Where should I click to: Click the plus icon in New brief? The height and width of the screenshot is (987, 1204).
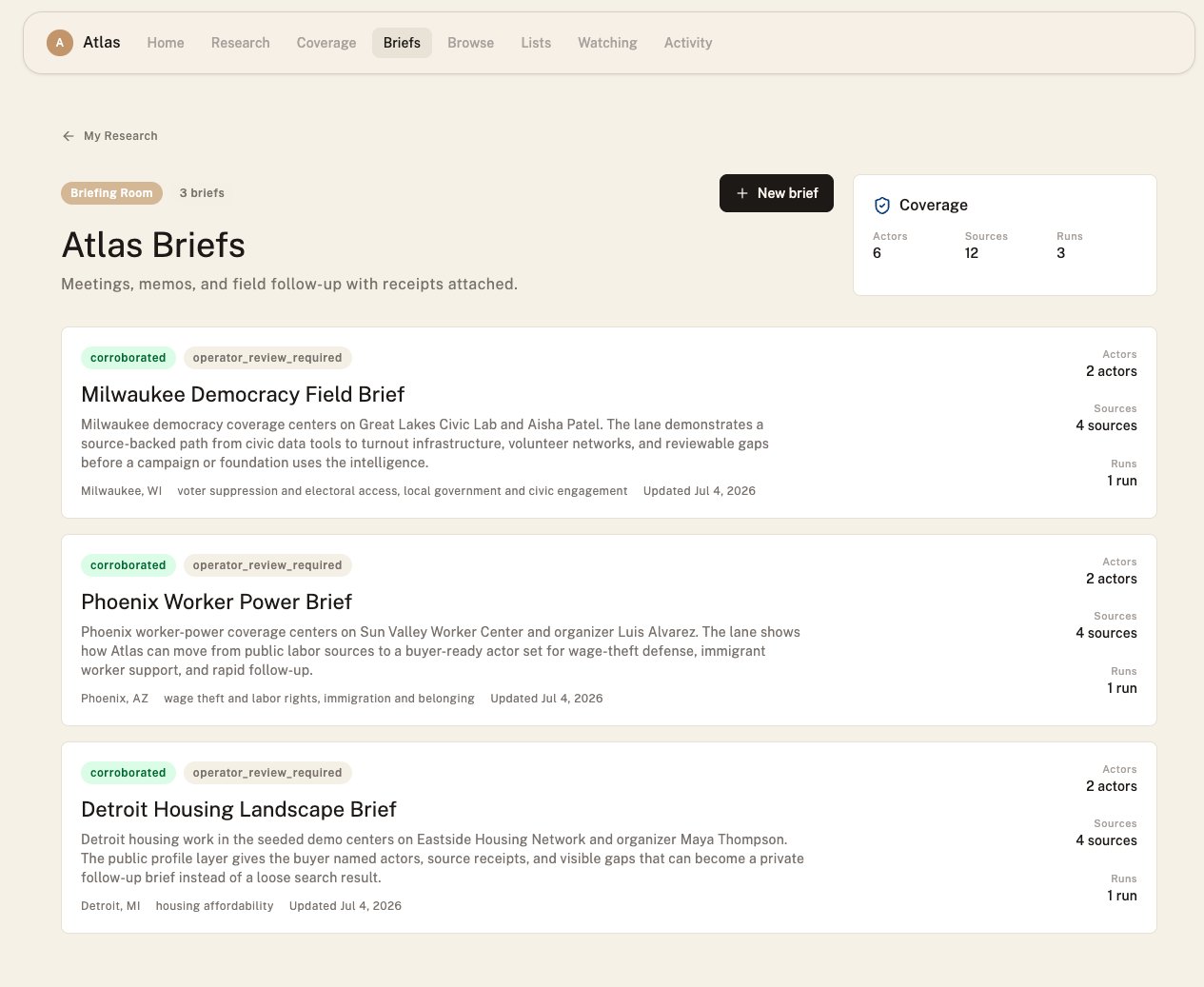click(x=742, y=193)
